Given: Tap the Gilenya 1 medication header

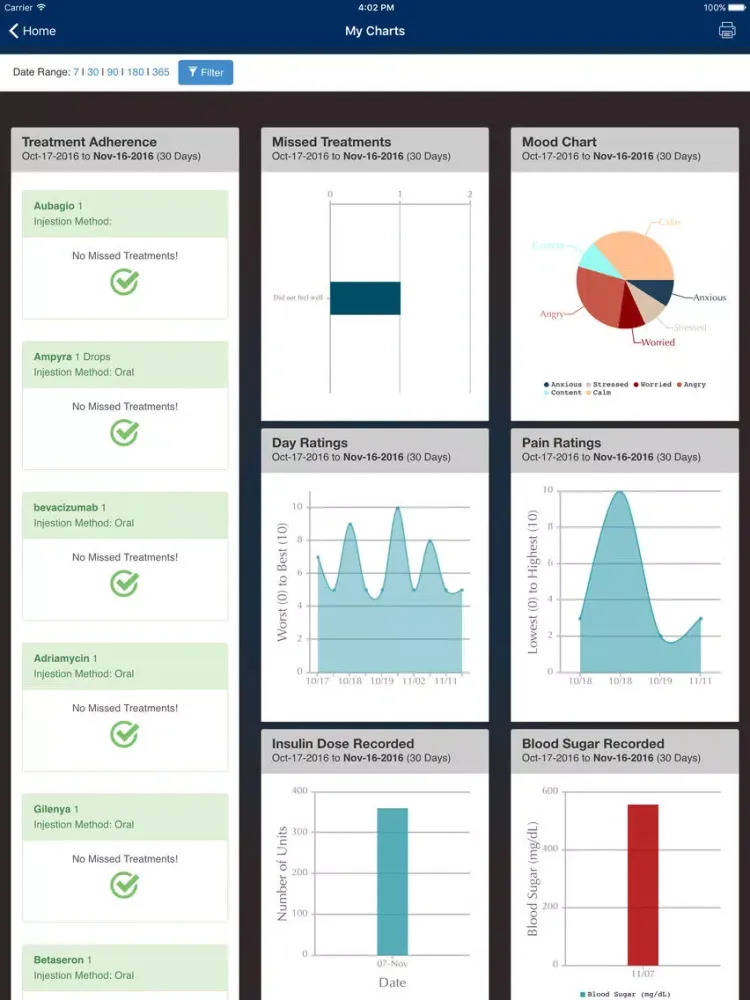Looking at the screenshot, I should [x=125, y=817].
